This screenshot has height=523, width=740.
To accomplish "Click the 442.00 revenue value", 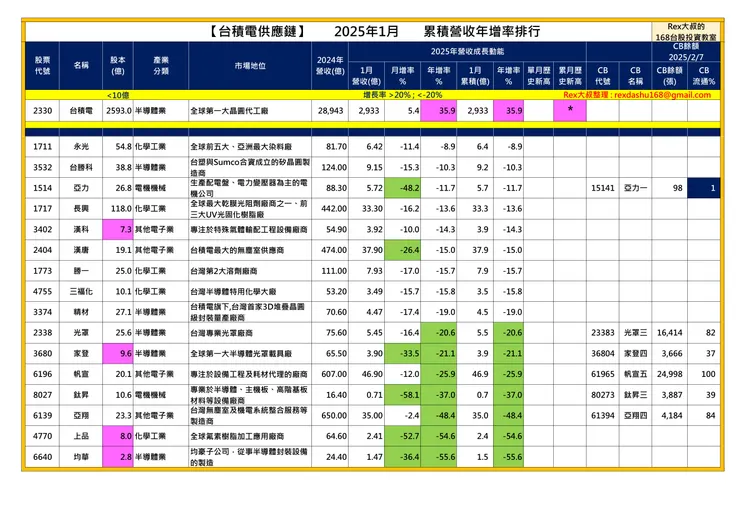I will [334, 209].
